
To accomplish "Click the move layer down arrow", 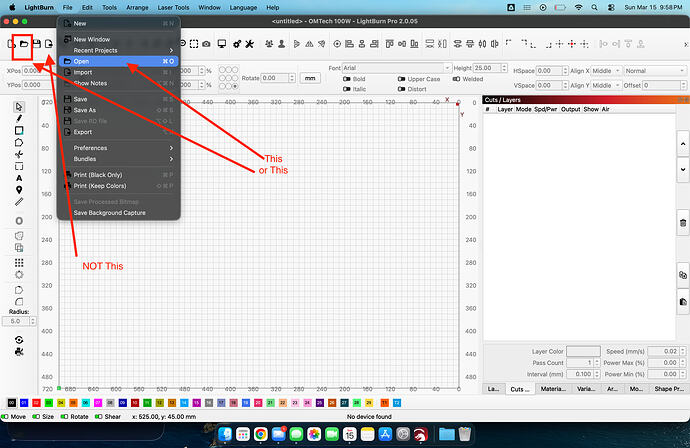I will pos(683,169).
